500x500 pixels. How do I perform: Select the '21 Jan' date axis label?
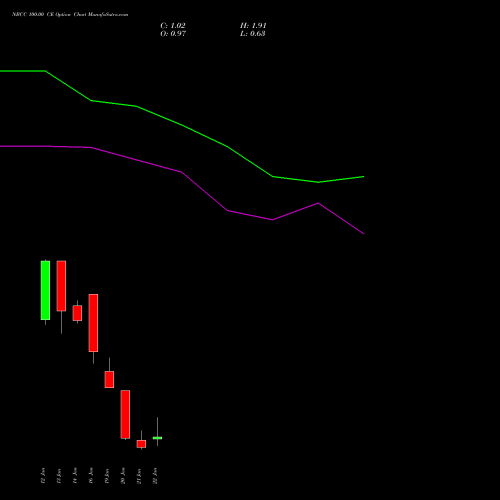139,476
